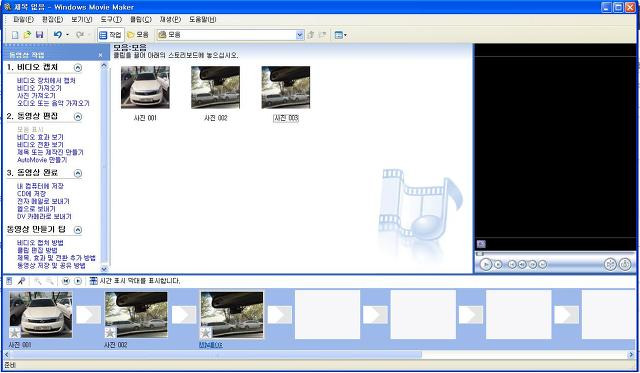Viewport: 640px width, 373px height.
Task: Click 비디오 효과 보기 link
Action: click(40, 137)
